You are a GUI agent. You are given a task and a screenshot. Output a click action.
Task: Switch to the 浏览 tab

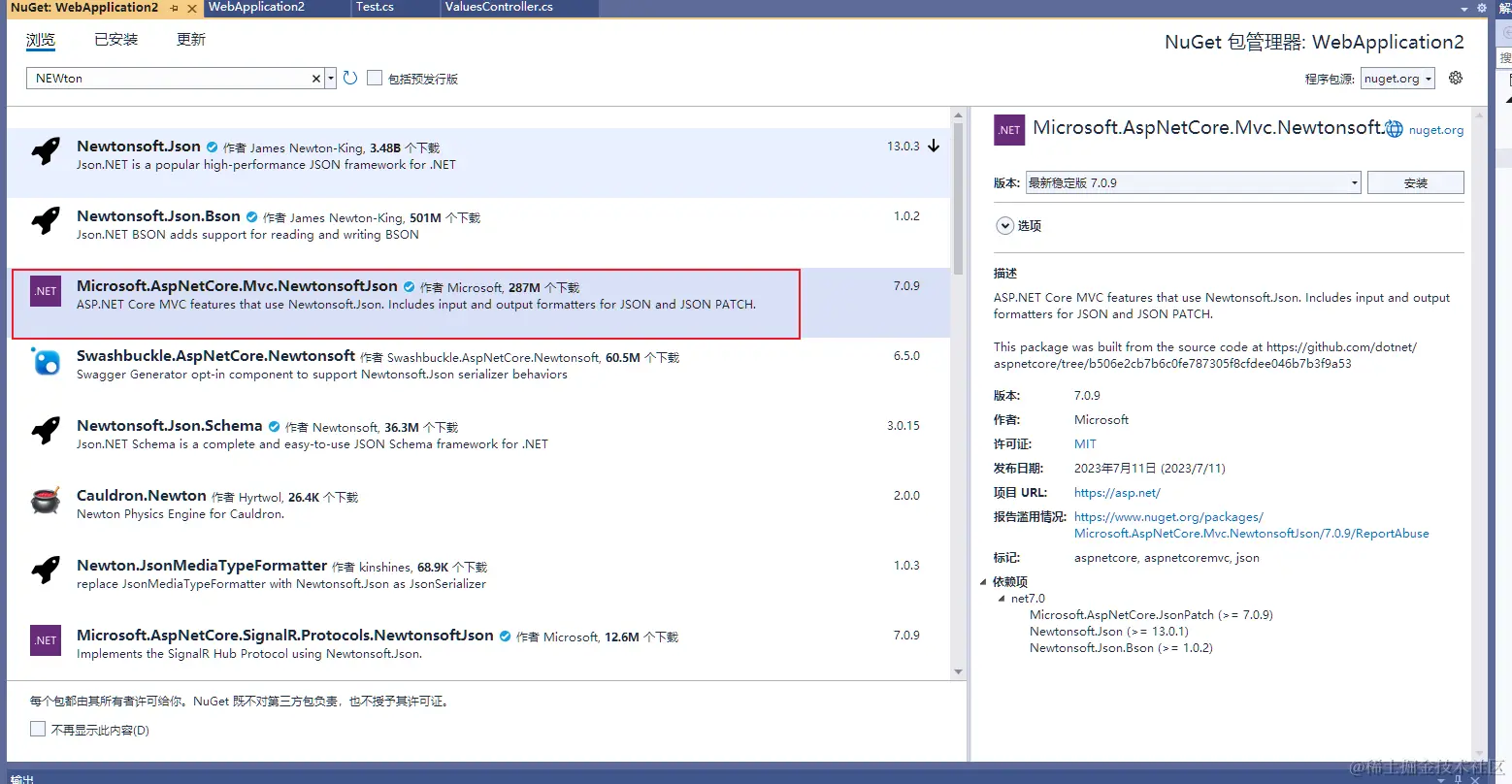(x=41, y=40)
